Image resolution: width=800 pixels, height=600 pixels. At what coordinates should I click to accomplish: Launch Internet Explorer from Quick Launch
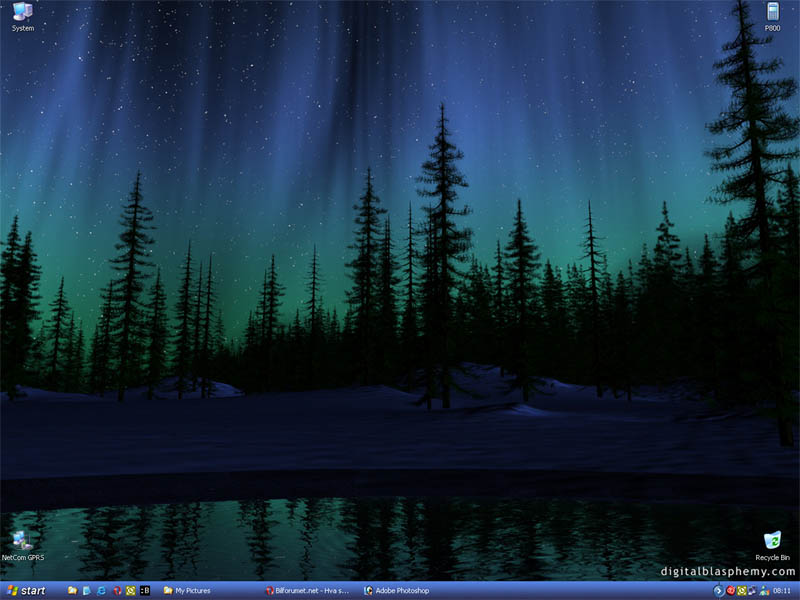(102, 591)
